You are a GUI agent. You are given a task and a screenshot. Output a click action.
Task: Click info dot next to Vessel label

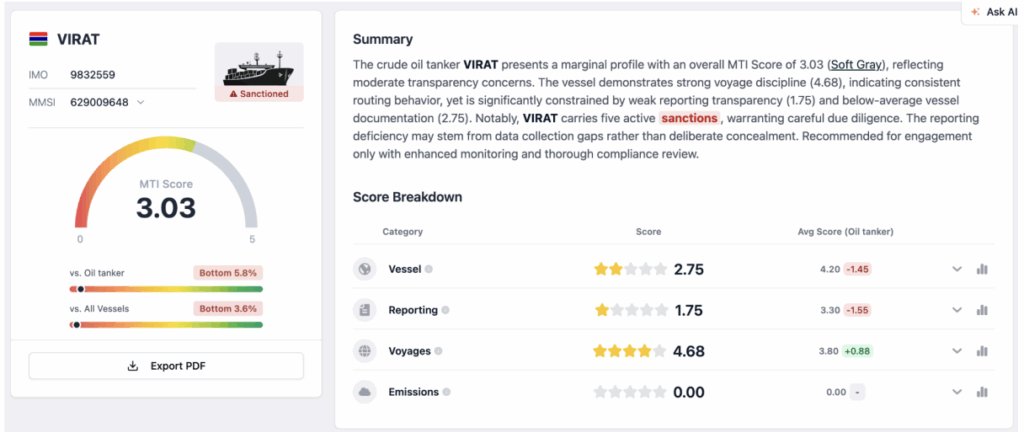coord(429,269)
